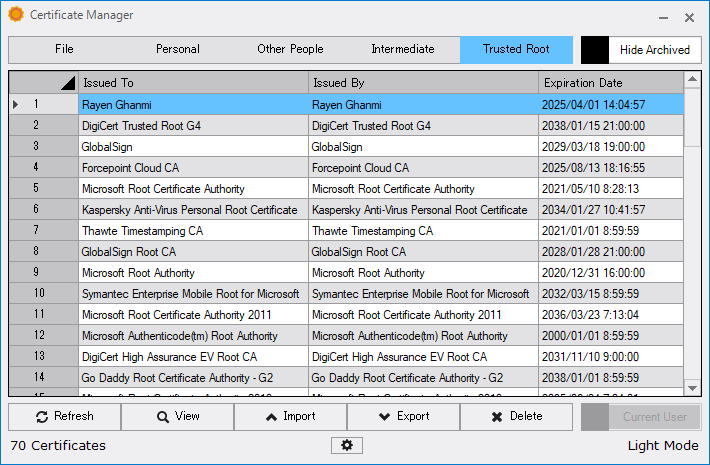This screenshot has width=710, height=465.
Task: Select GlobalSign Root CA Issued To cell
Action: tap(193, 251)
